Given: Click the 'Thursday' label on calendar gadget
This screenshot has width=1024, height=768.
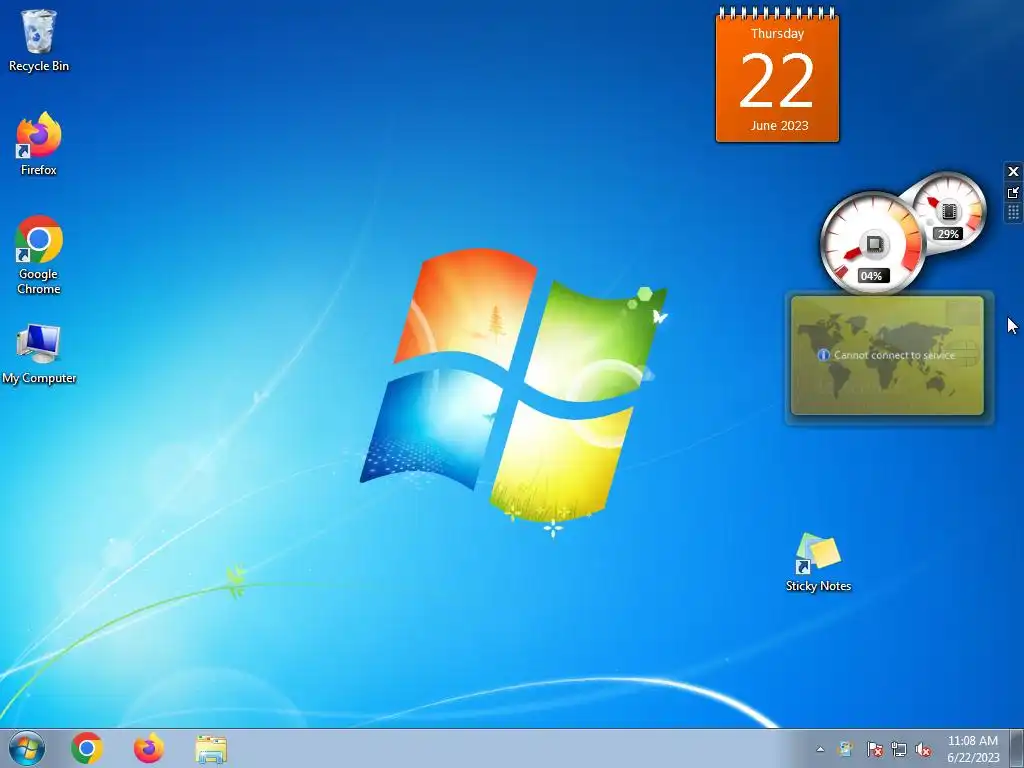Looking at the screenshot, I should 777,33.
